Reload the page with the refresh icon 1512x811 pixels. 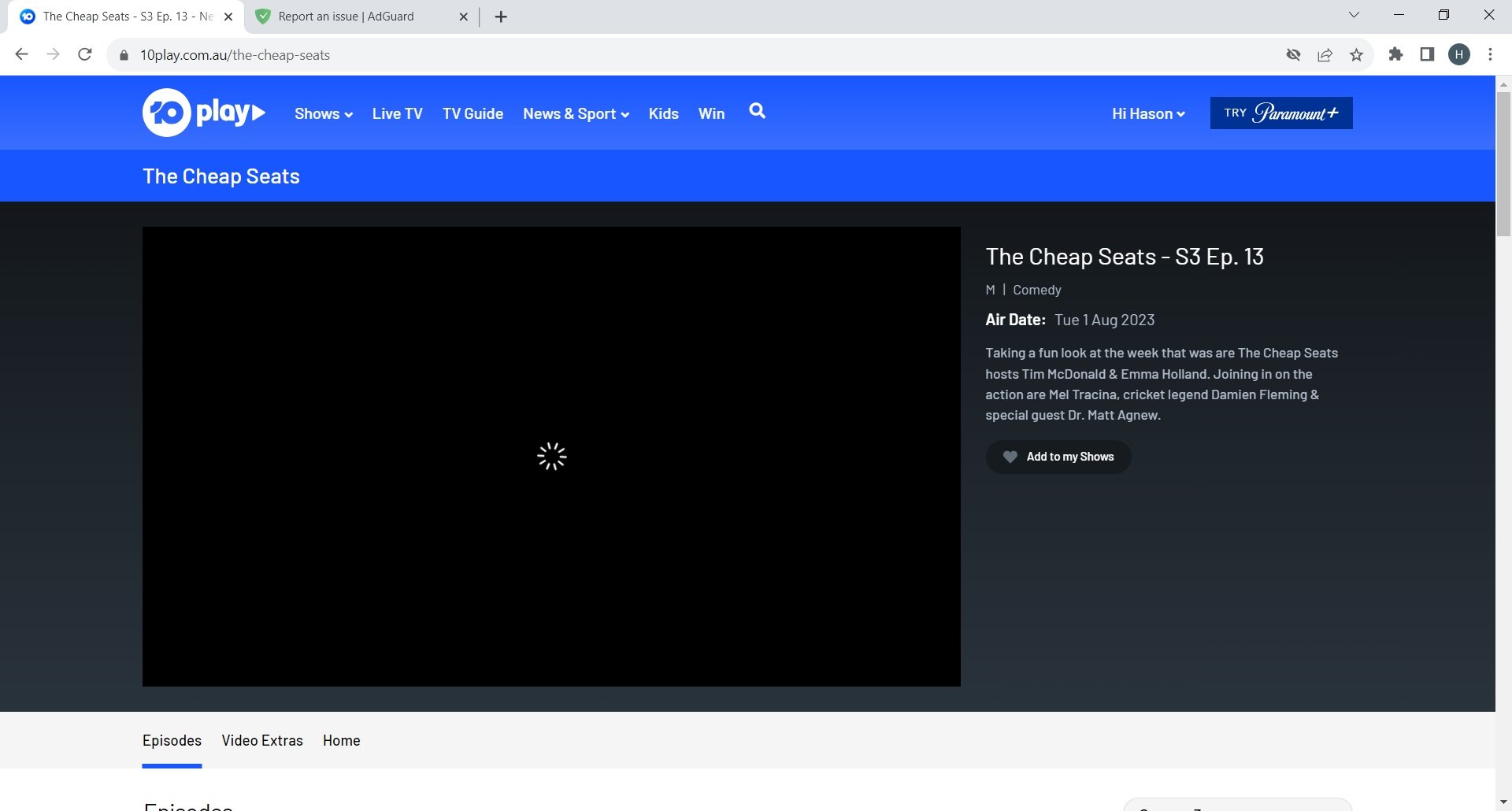click(85, 54)
